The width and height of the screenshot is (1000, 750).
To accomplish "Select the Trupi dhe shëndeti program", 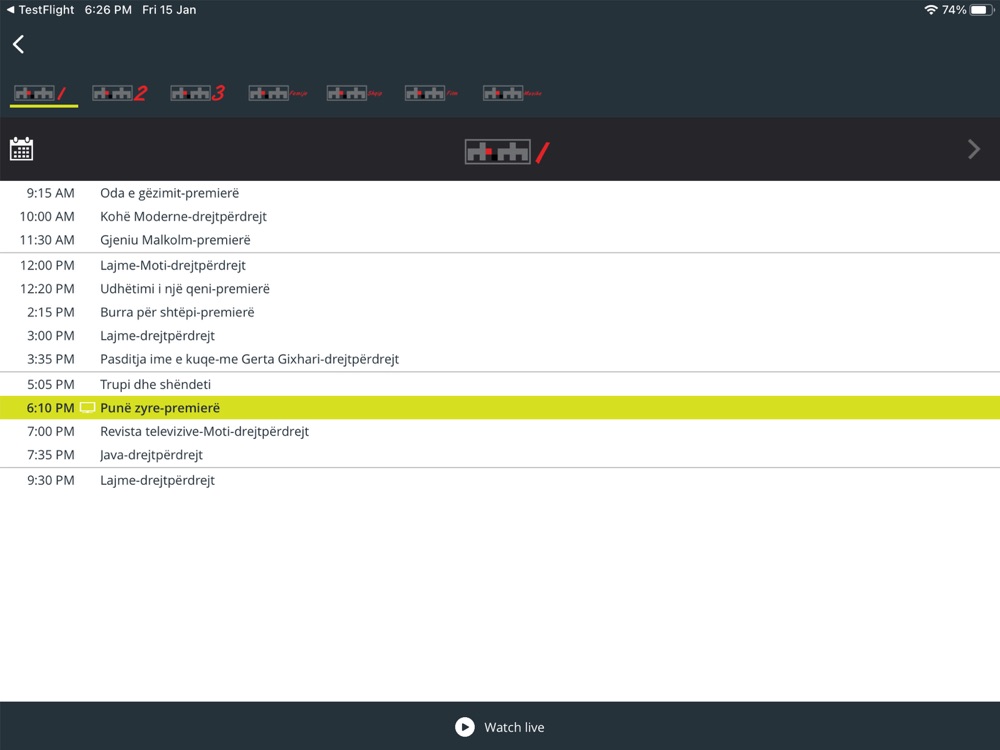I will [500, 384].
